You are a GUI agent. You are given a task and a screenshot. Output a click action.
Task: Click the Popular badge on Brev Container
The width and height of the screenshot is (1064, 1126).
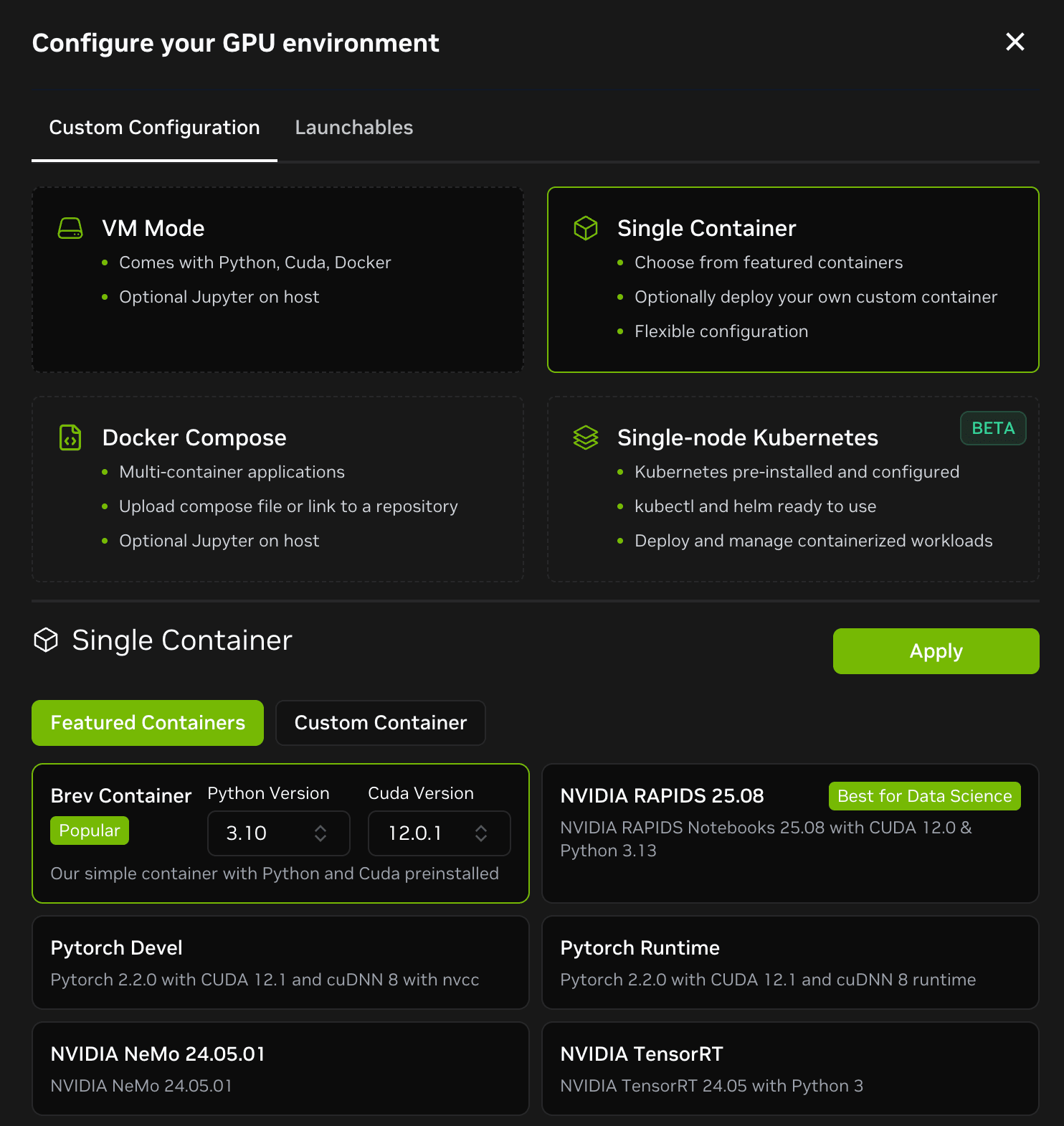(x=90, y=831)
